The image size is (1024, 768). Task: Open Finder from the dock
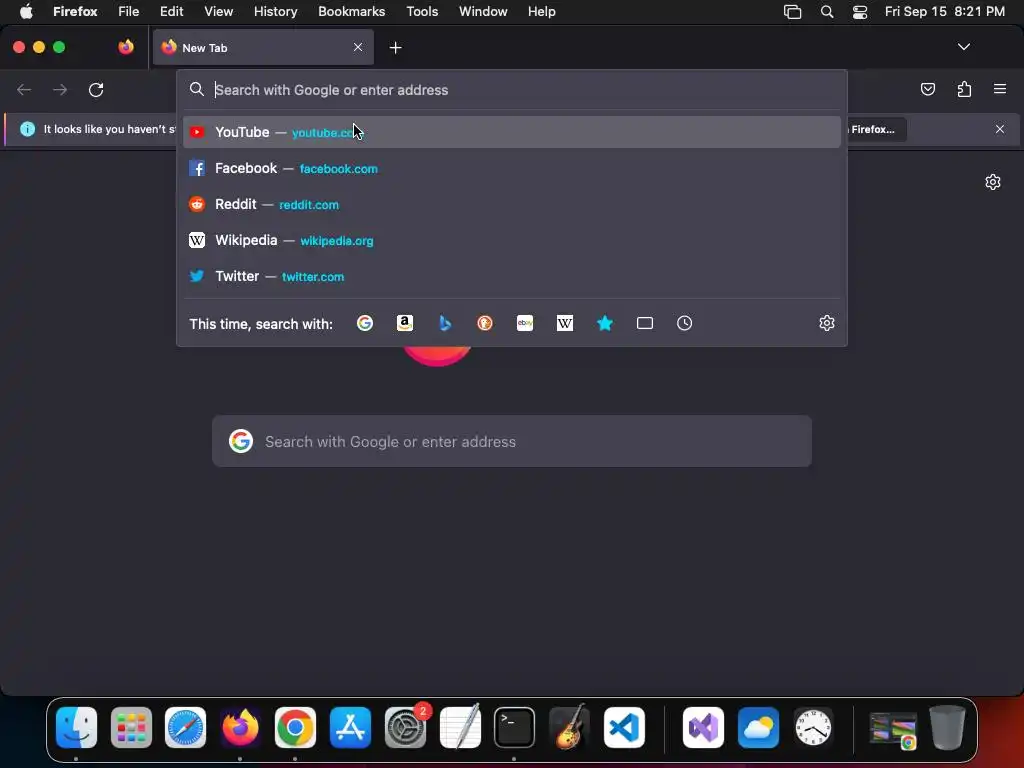point(76,727)
